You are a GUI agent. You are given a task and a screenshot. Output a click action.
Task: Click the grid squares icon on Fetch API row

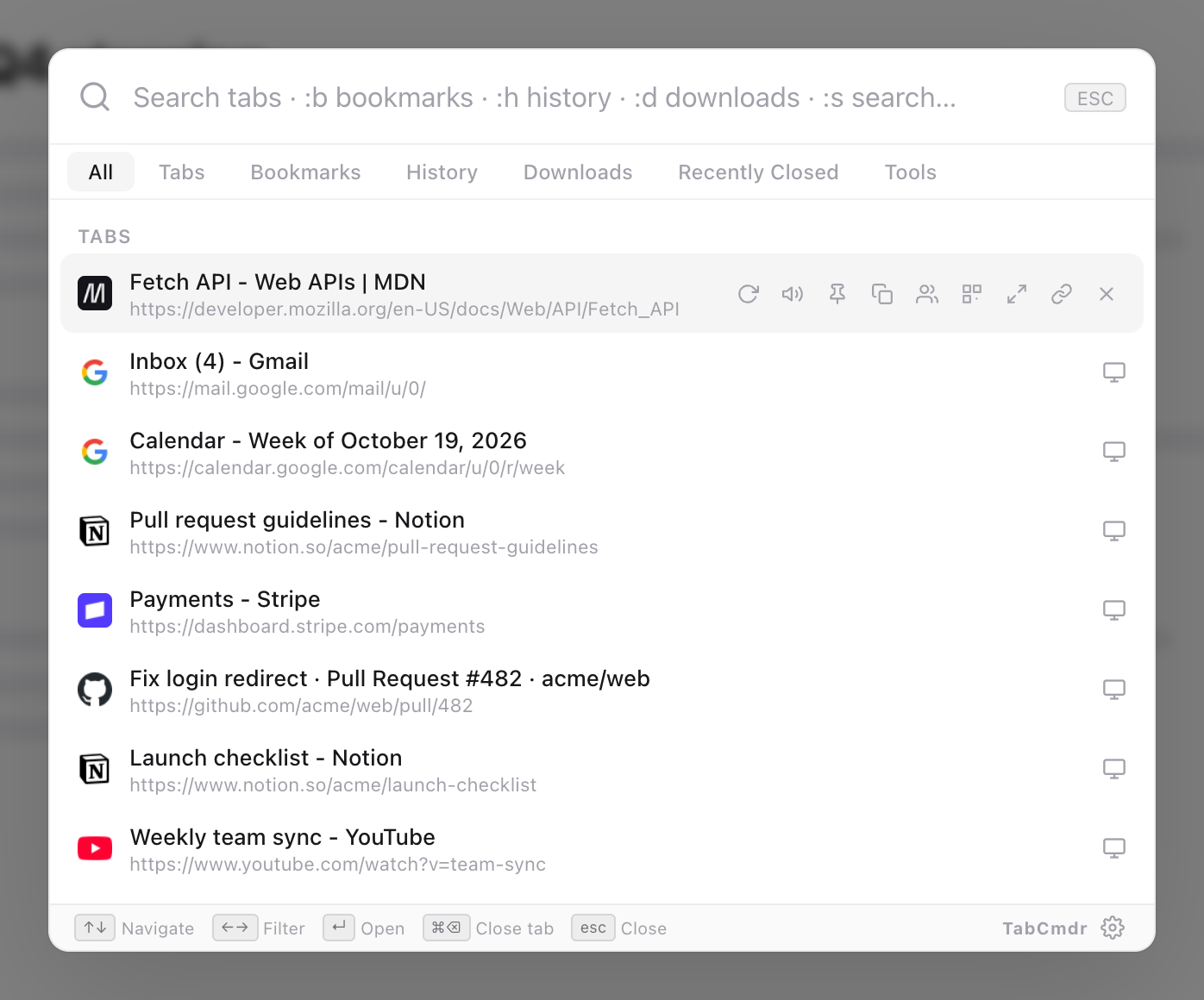[972, 294]
